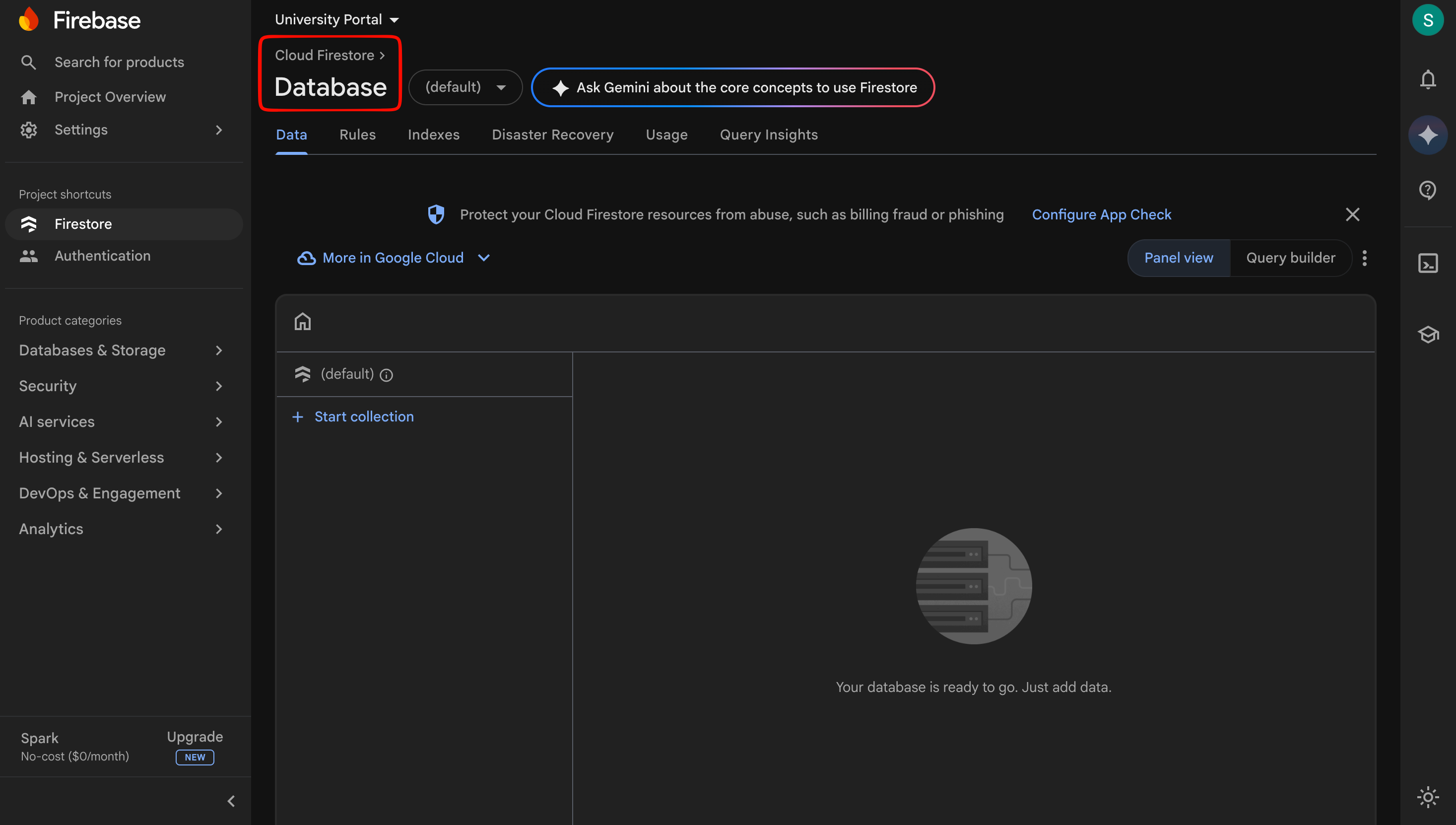Switch to Query builder view
Viewport: 1456px width, 825px height.
coord(1290,259)
